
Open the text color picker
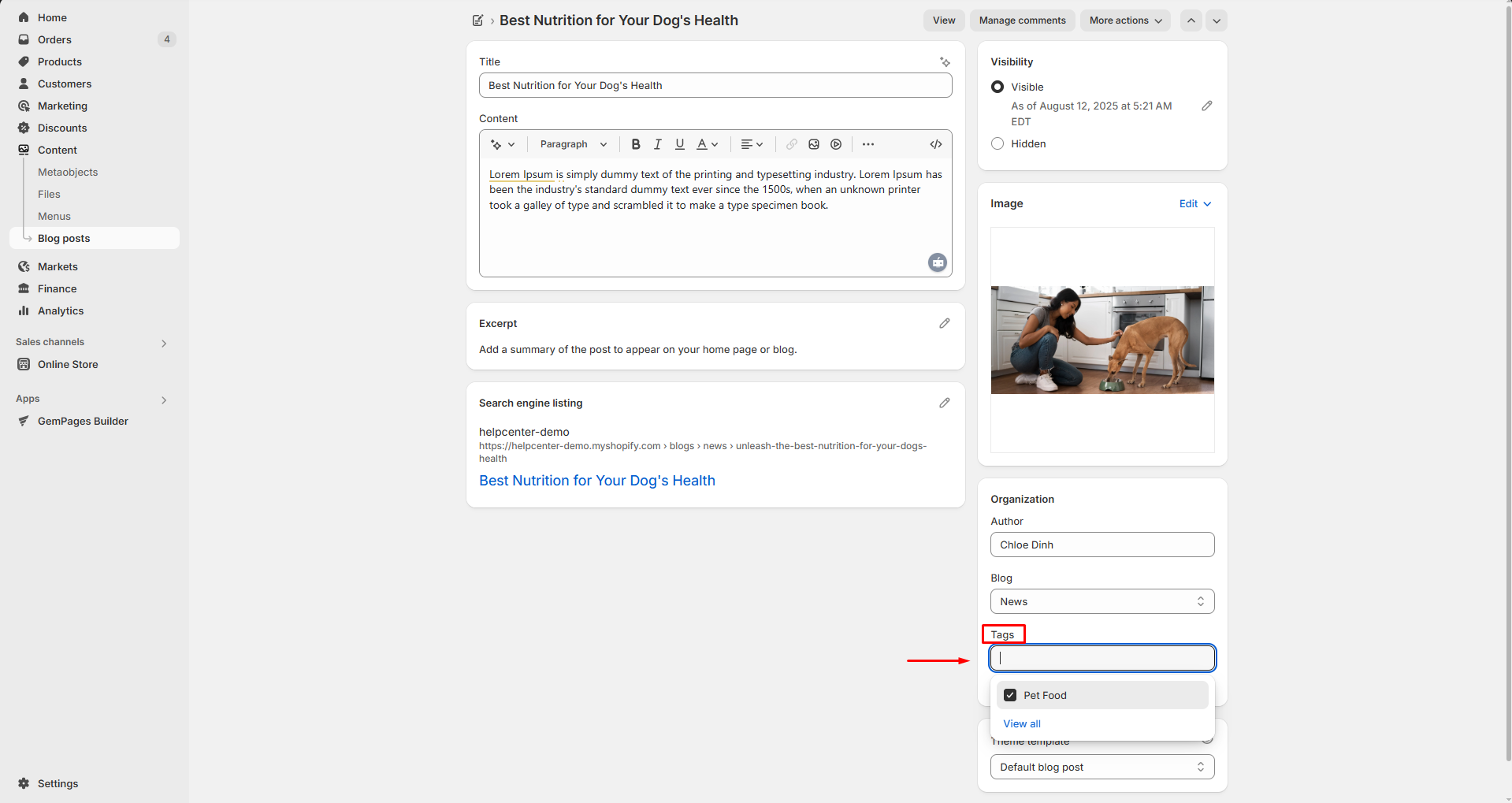(x=707, y=144)
